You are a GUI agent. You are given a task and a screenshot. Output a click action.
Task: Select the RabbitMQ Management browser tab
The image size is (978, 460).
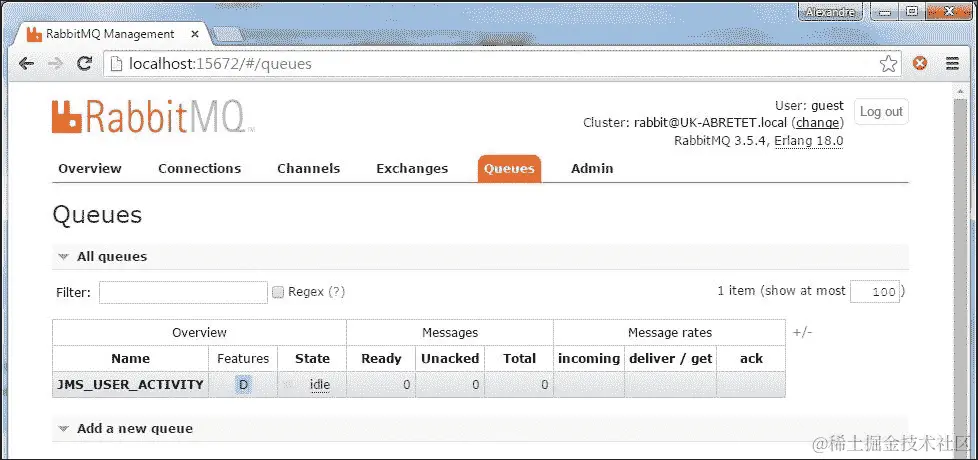click(x=110, y=34)
